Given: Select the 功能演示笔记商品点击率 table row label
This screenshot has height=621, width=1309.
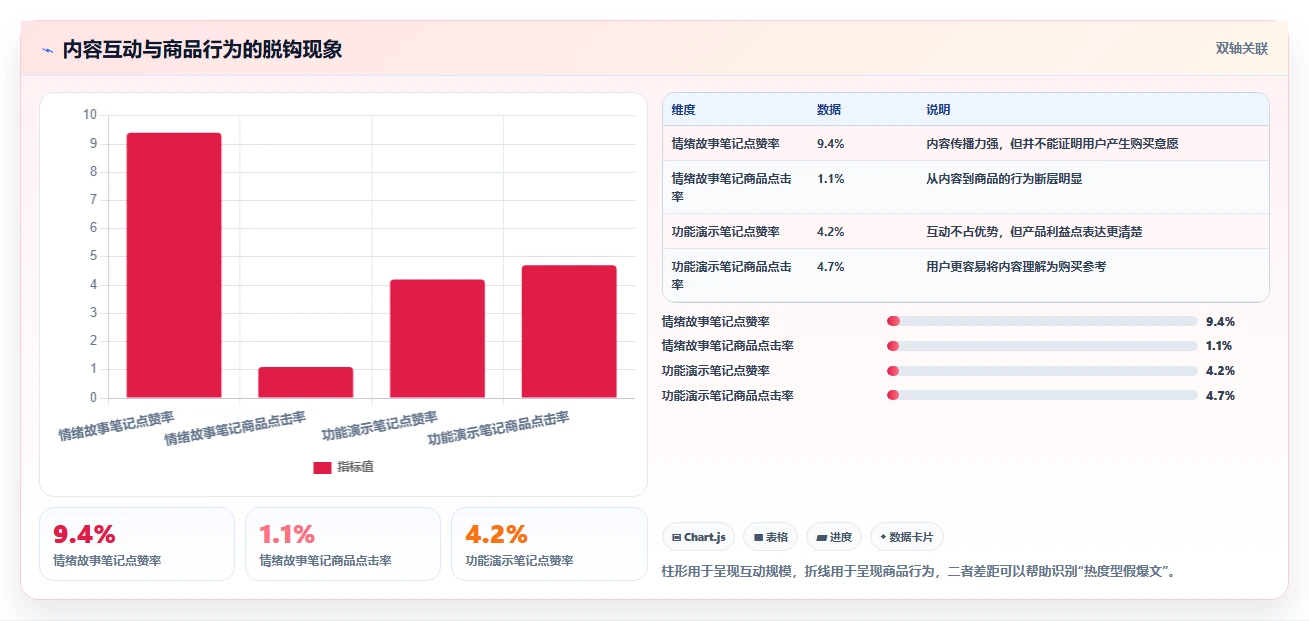Looking at the screenshot, I should pyautogui.click(x=732, y=275).
